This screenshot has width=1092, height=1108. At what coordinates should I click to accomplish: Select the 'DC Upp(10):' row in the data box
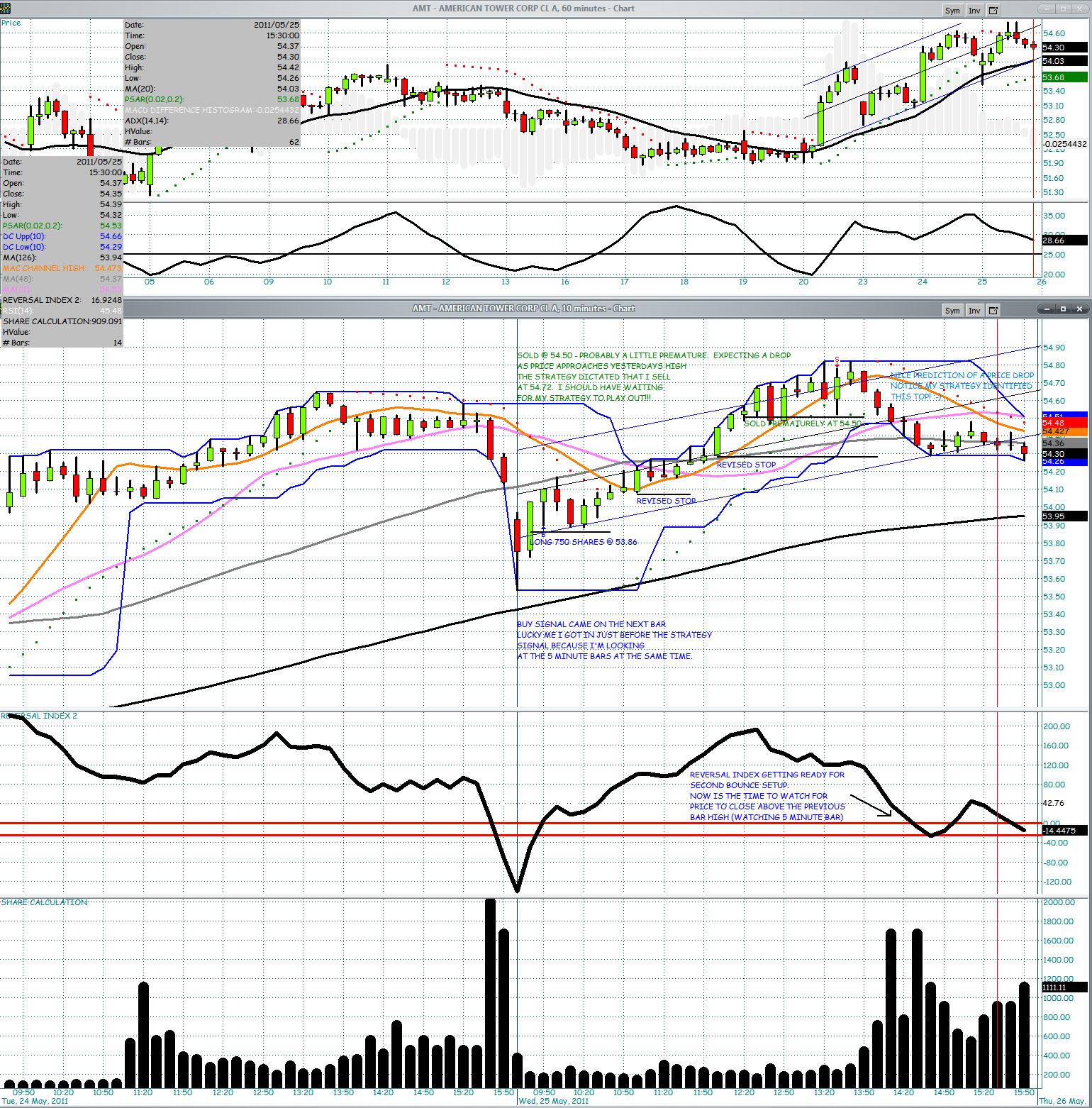62,236
